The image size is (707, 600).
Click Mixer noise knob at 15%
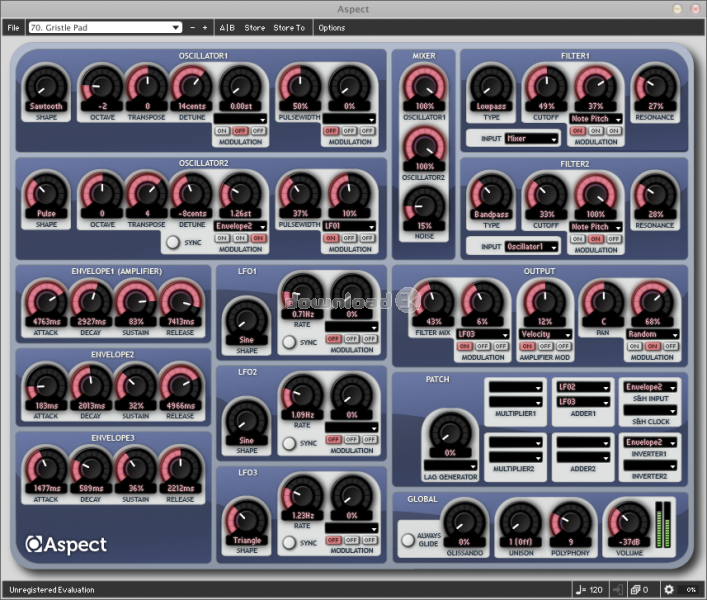pos(424,206)
